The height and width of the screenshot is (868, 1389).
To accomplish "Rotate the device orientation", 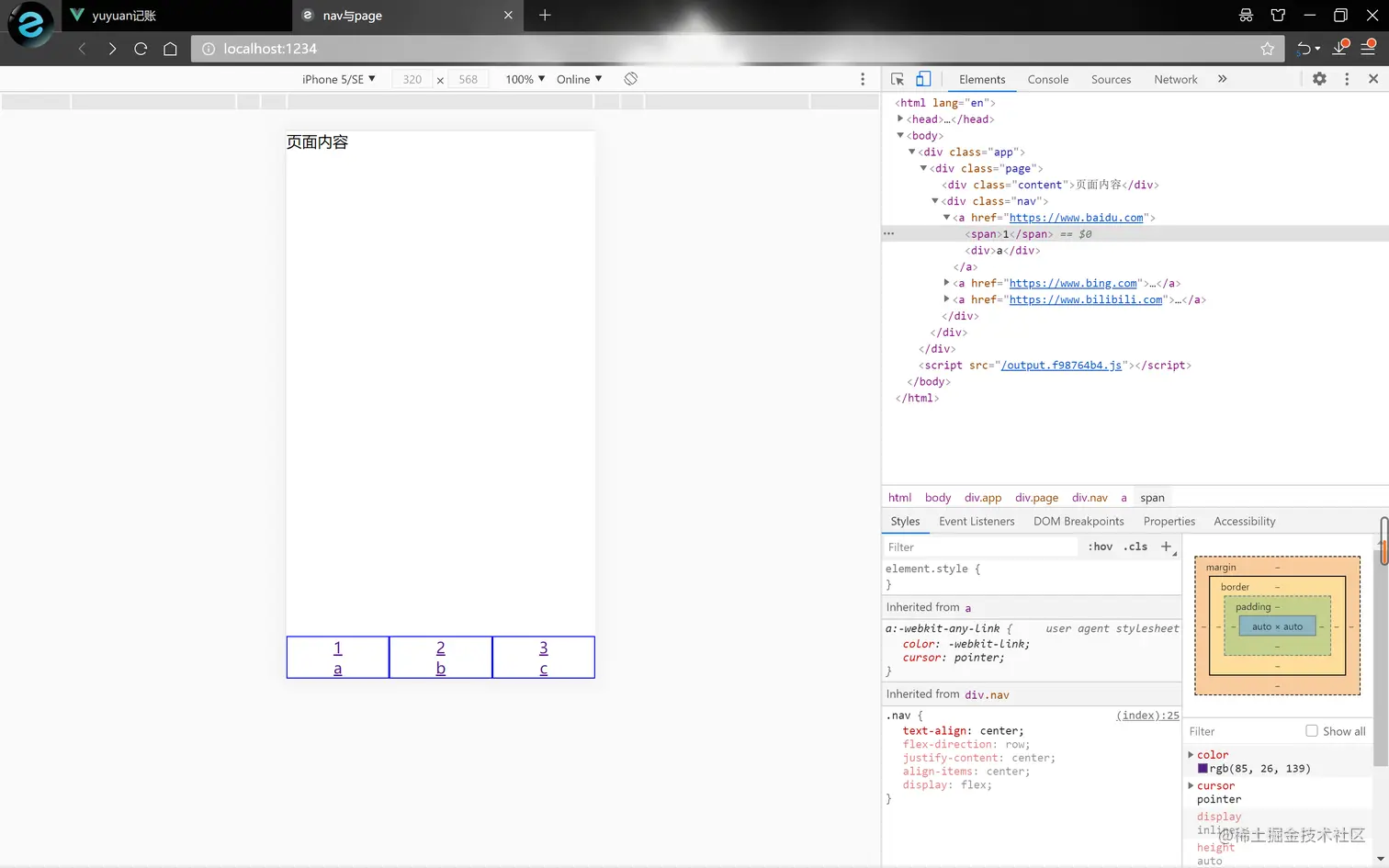I will click(631, 79).
